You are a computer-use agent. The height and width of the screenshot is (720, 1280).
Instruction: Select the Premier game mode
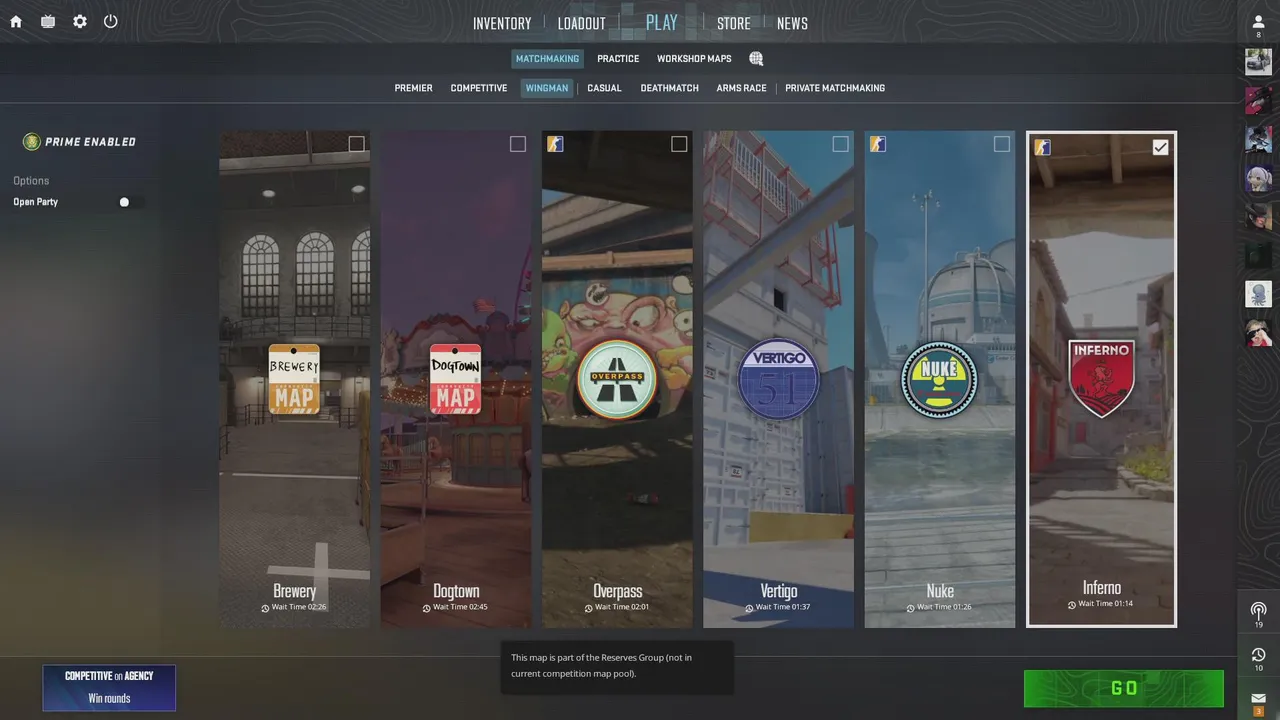point(413,88)
